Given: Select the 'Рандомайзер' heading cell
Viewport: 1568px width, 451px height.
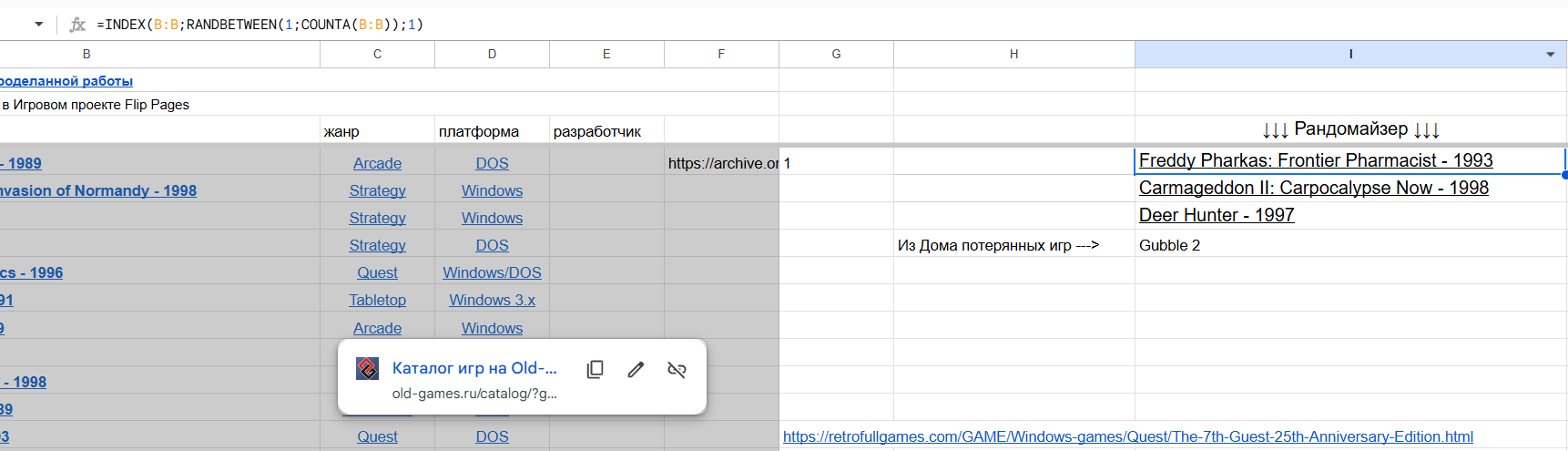Looking at the screenshot, I should 1349,129.
